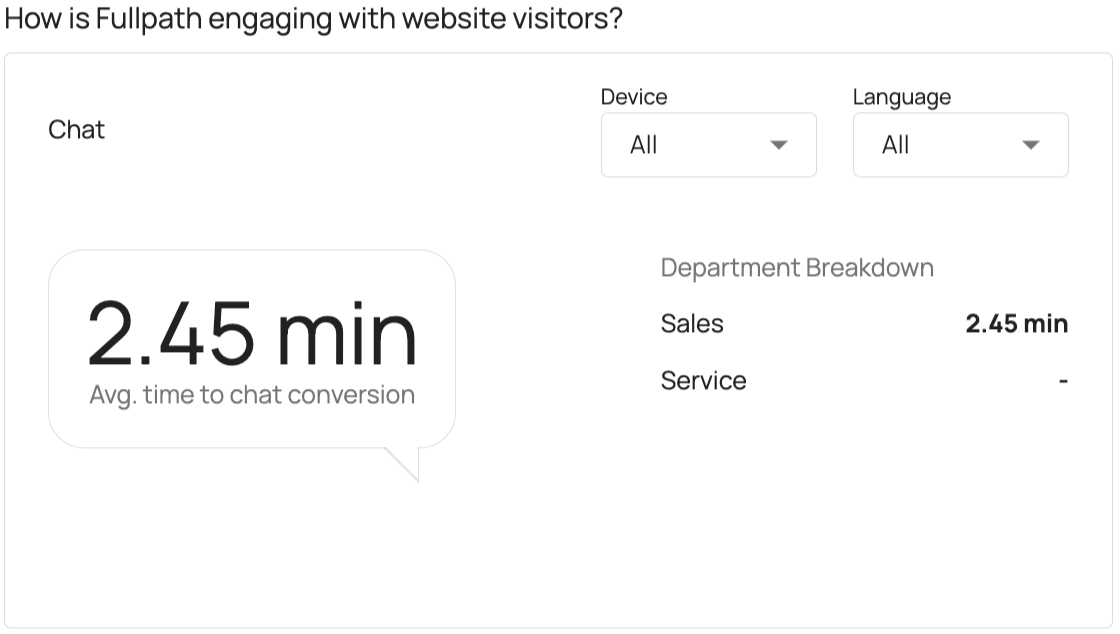This screenshot has width=1120, height=634.
Task: Click the Device field label
Action: point(634,97)
